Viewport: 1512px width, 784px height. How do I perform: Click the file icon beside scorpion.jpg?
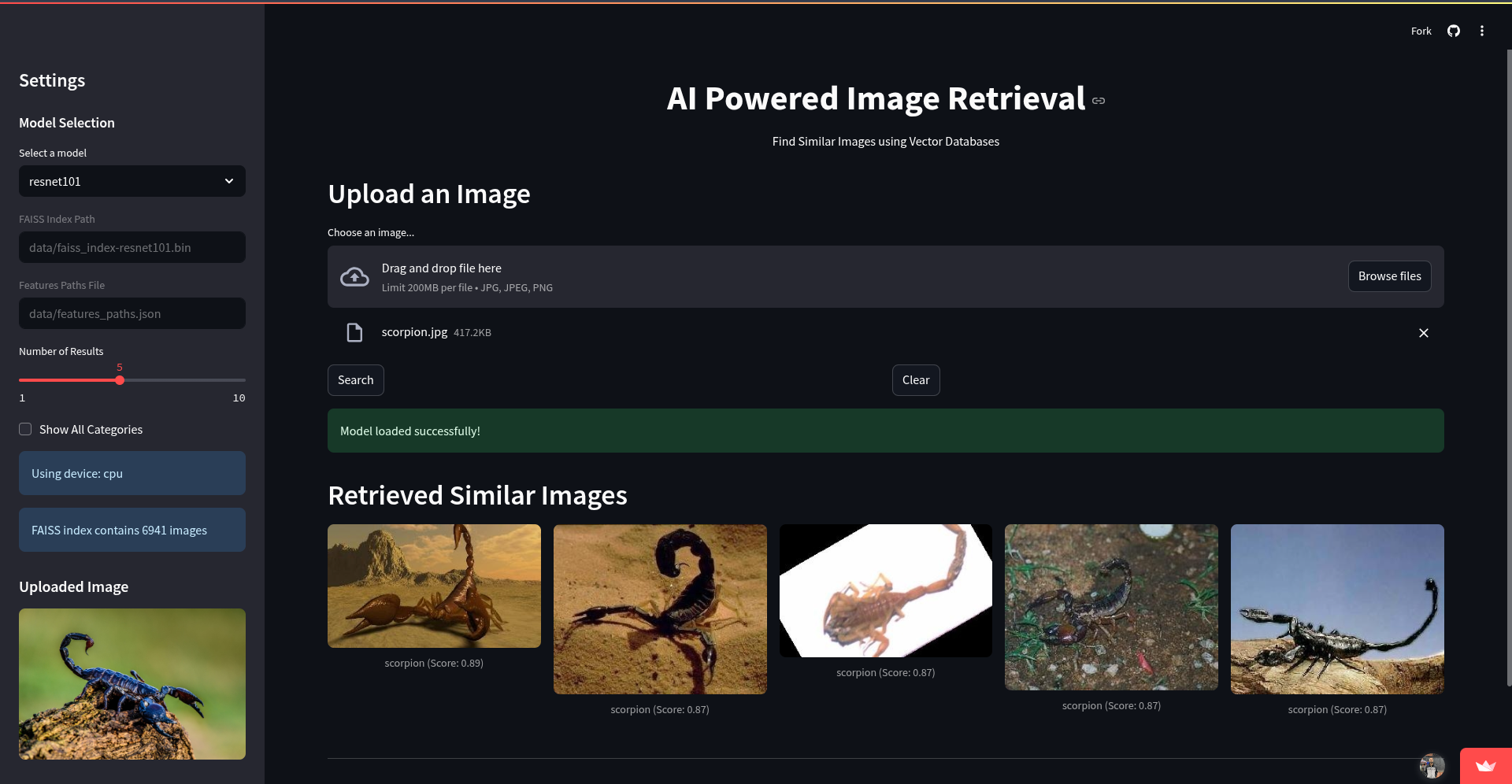[x=354, y=332]
